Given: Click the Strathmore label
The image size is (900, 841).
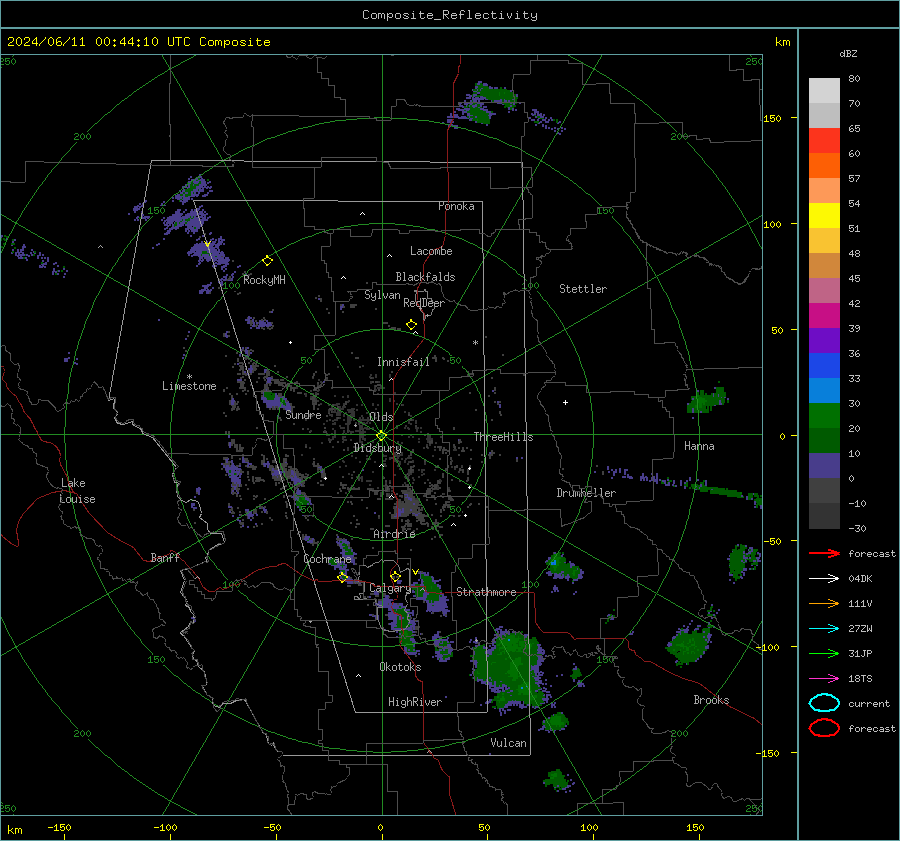Looking at the screenshot, I should click(486, 592).
